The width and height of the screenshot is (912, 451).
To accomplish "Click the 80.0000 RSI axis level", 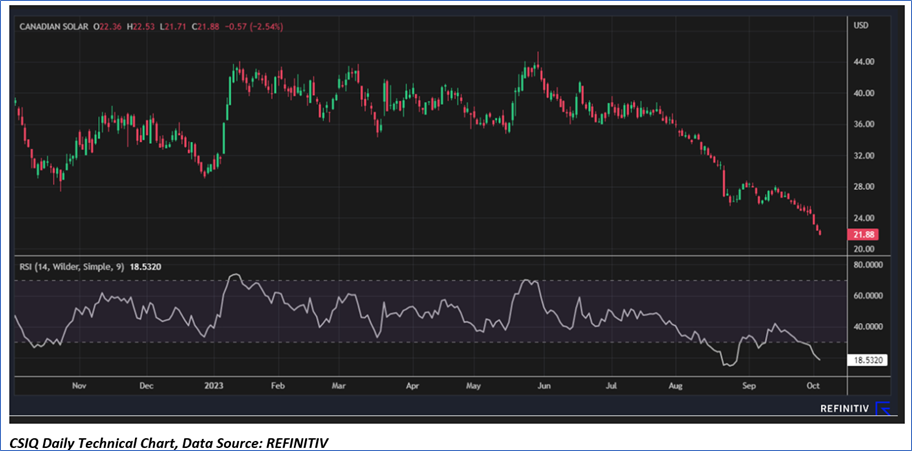I will coord(867,266).
